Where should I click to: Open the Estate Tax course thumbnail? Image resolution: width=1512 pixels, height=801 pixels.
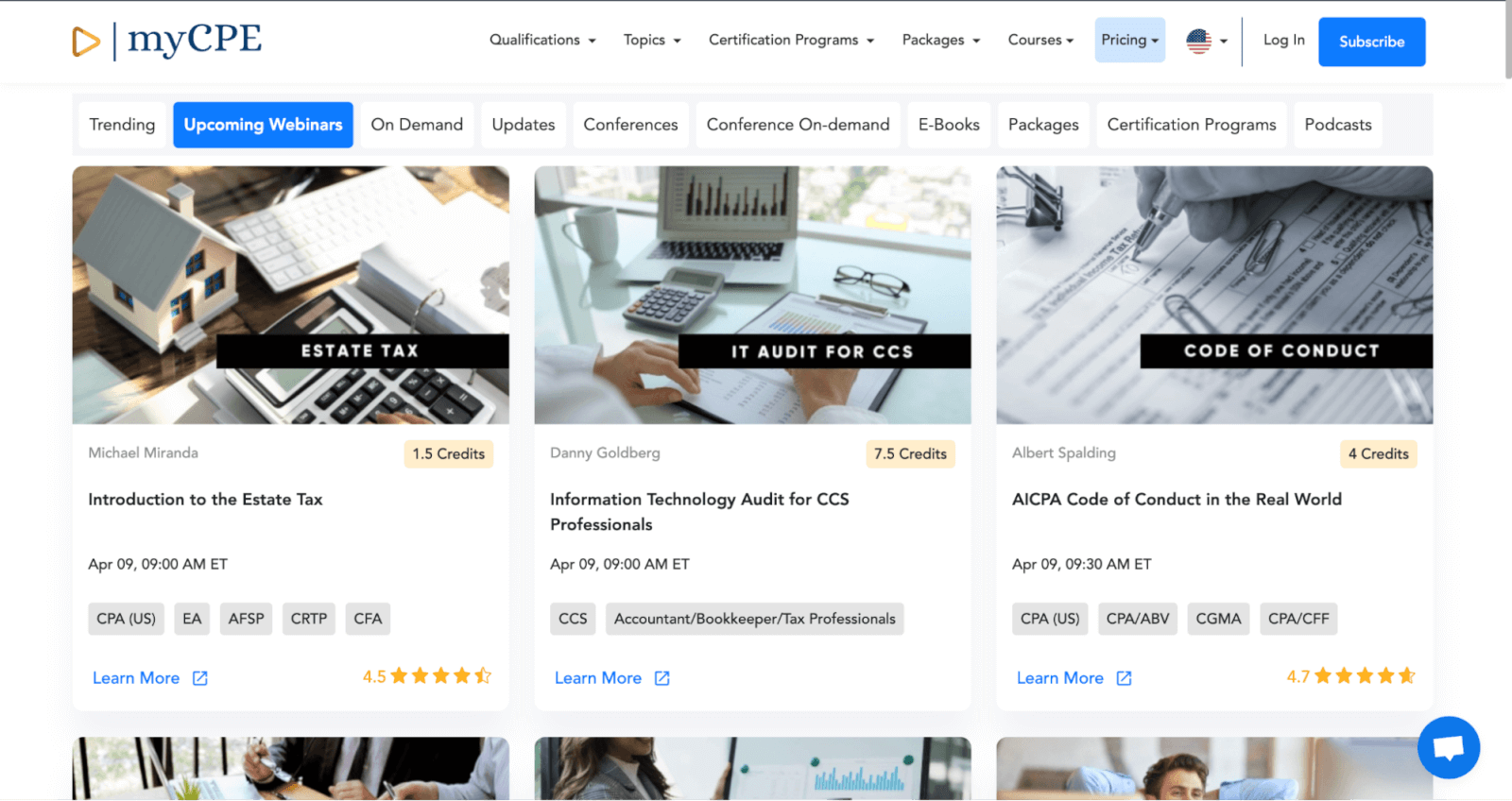[x=291, y=295]
